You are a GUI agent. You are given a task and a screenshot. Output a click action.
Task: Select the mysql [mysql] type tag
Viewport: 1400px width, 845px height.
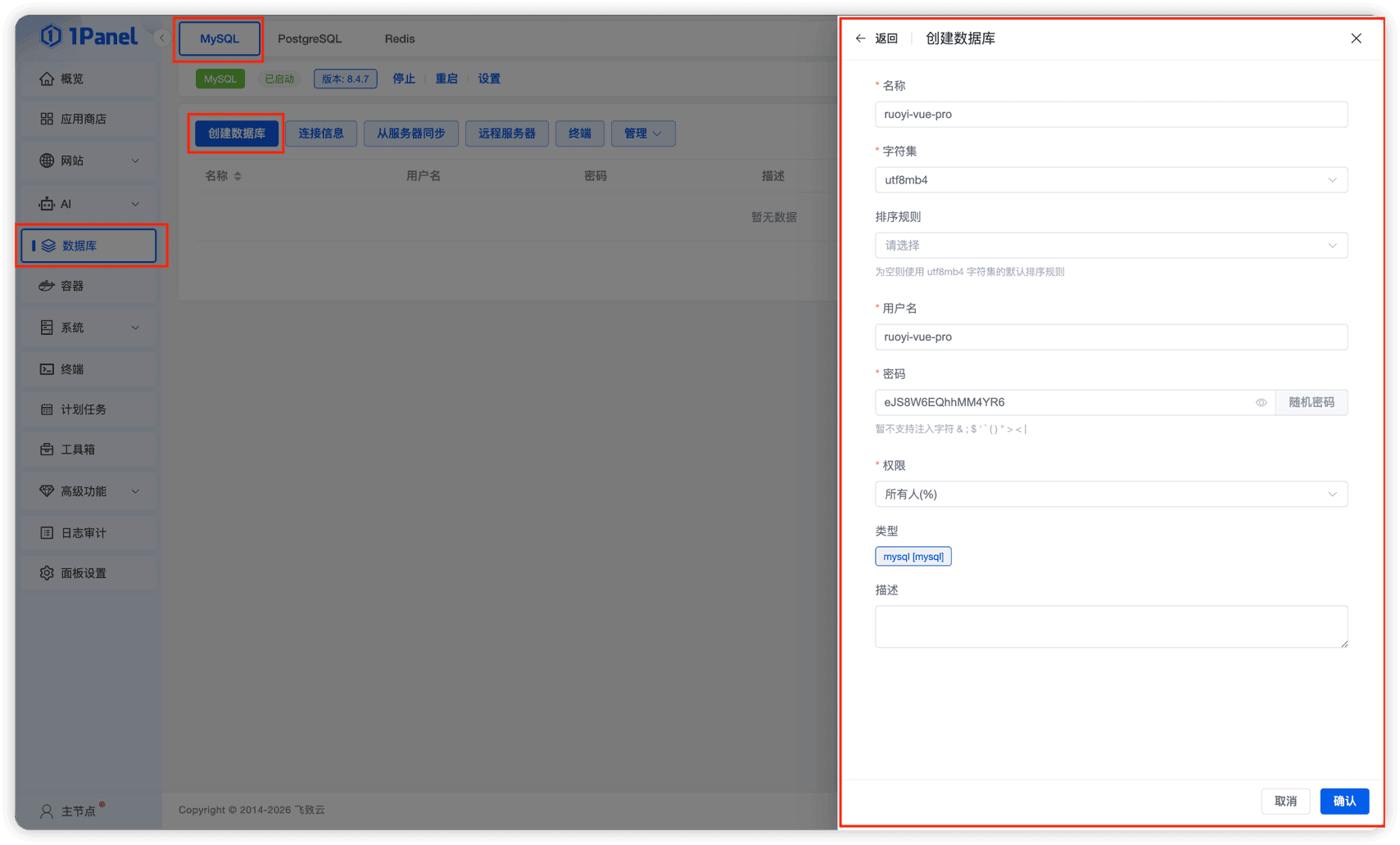click(x=913, y=557)
